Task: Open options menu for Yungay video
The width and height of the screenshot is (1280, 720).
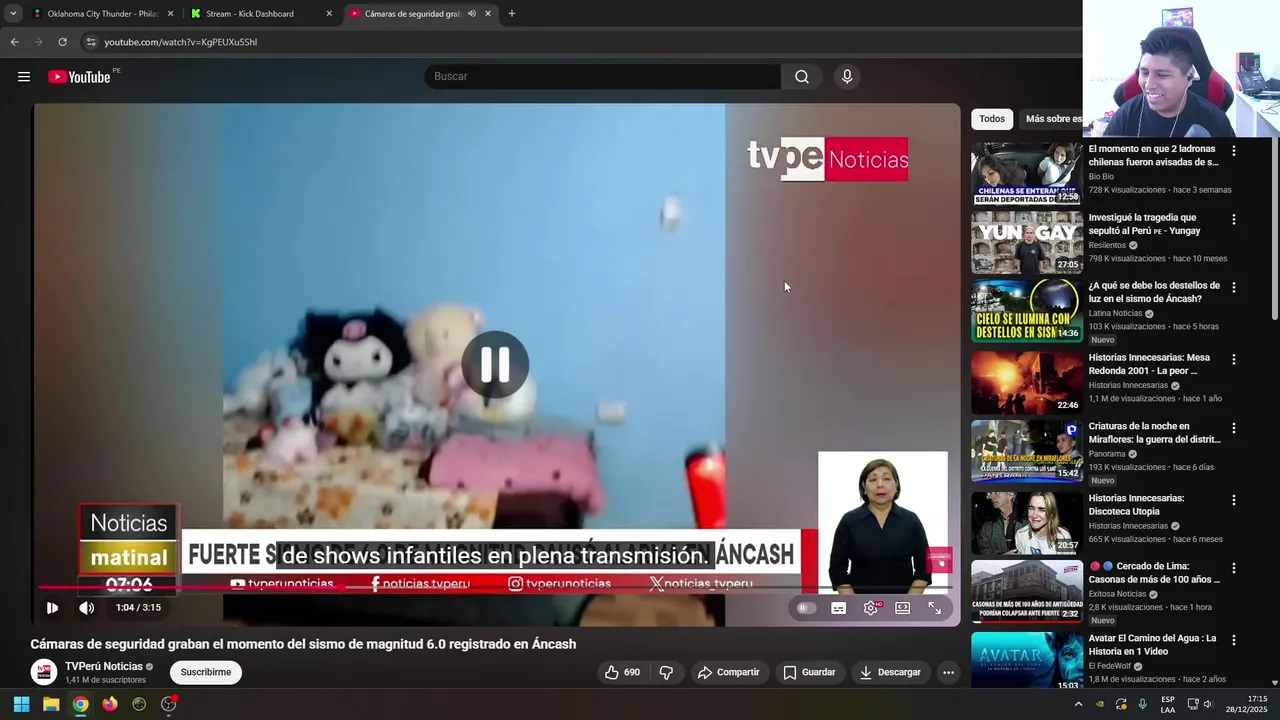Action: pos(1233,219)
